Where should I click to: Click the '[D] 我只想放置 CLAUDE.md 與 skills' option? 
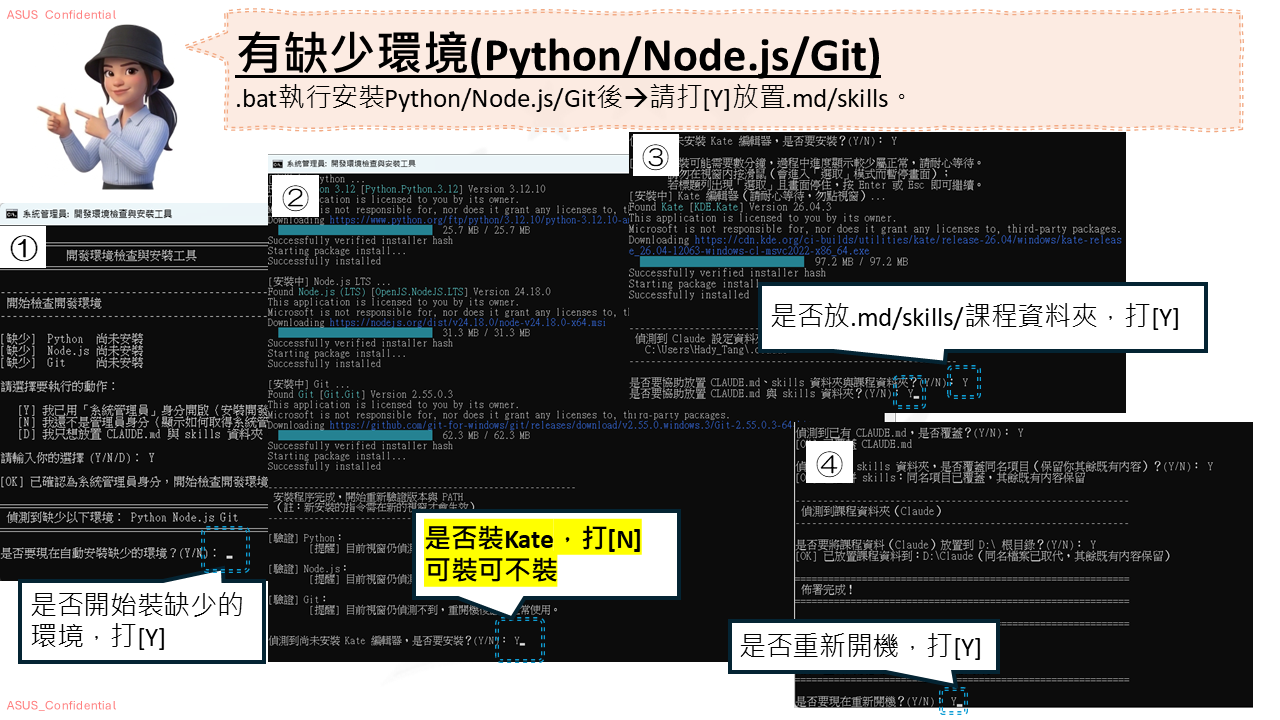coord(140,434)
